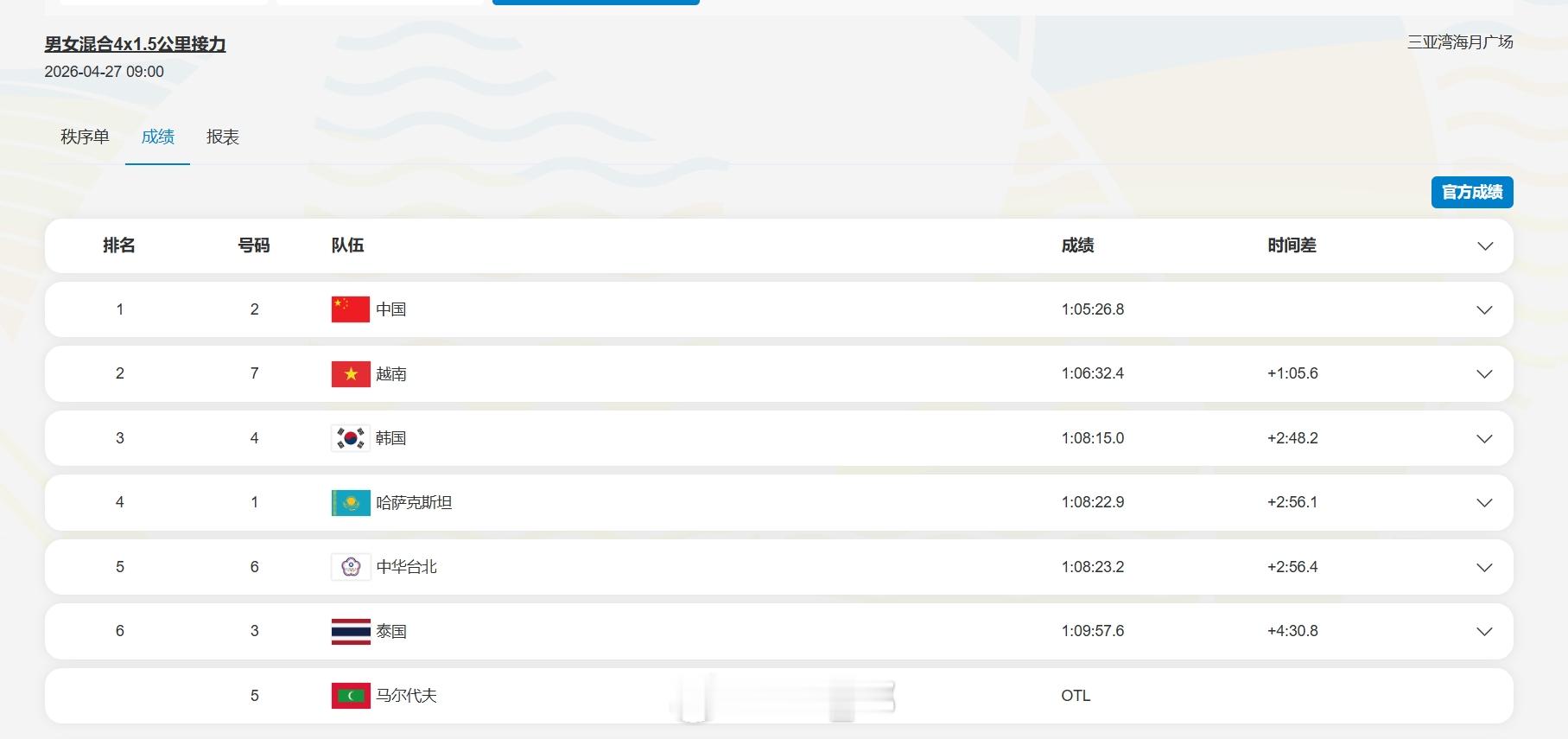Click team name 中华台北
The image size is (1568, 739).
point(406,567)
